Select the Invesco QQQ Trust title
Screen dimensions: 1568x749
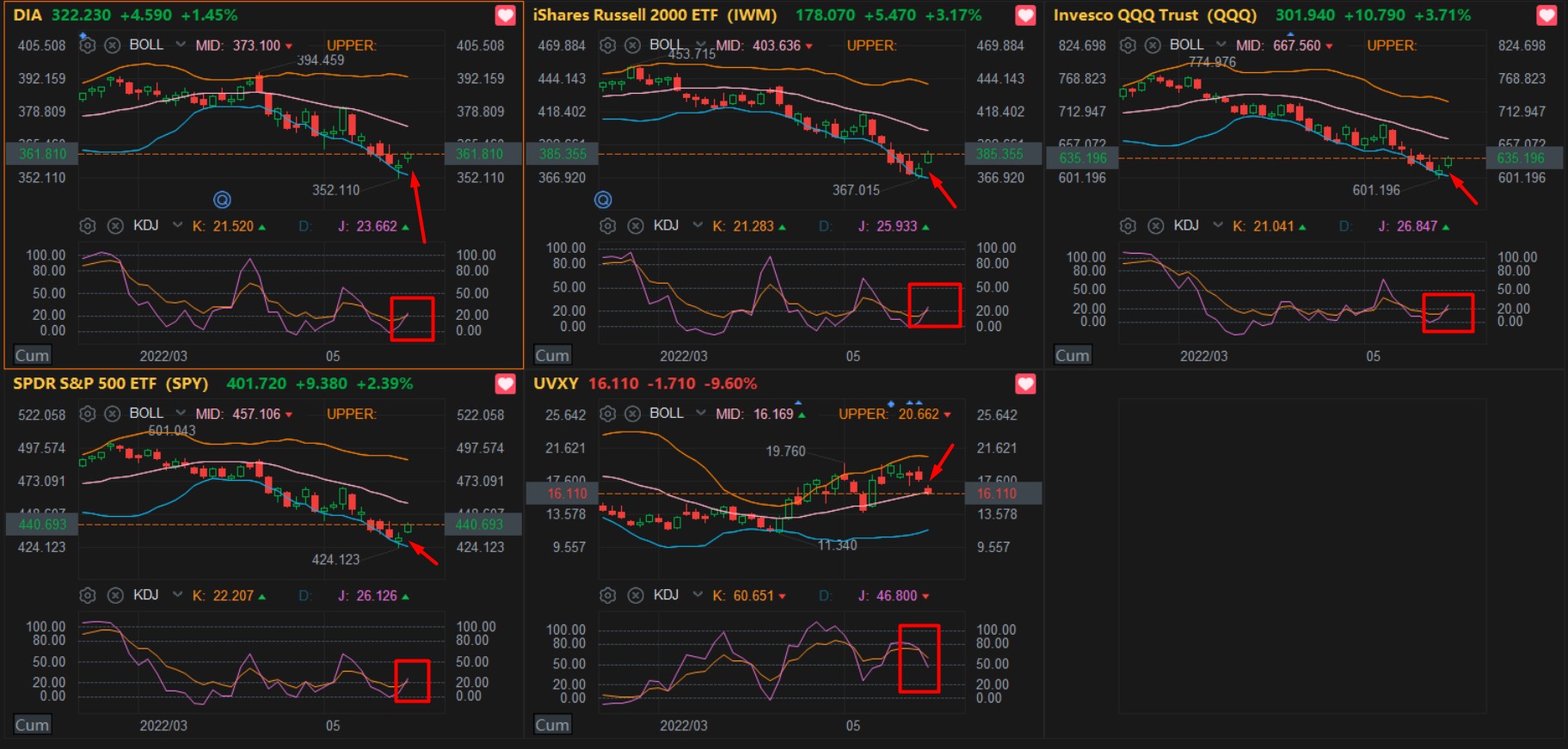click(1155, 15)
